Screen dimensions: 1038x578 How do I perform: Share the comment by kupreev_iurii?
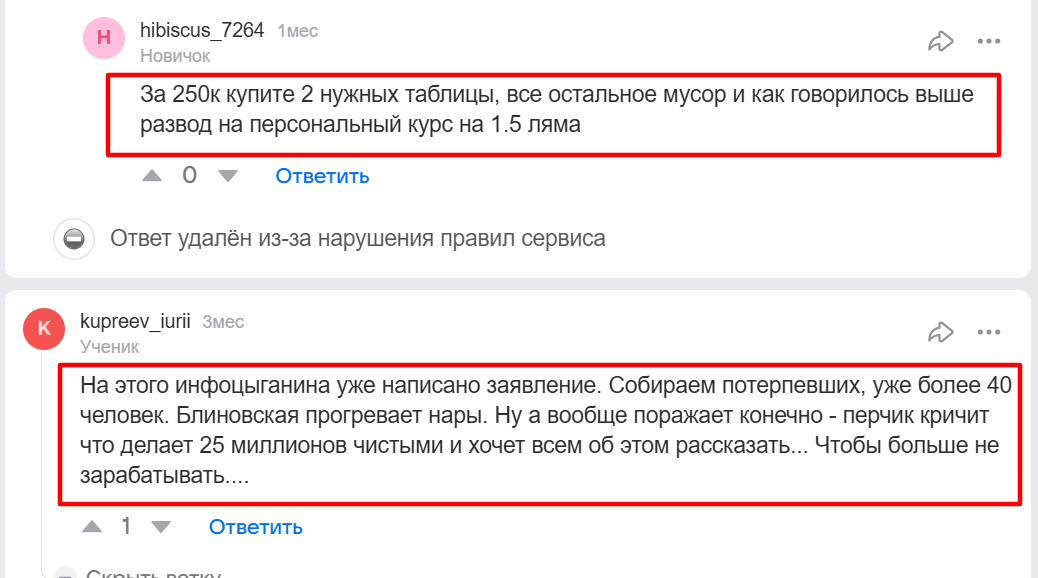point(940,332)
